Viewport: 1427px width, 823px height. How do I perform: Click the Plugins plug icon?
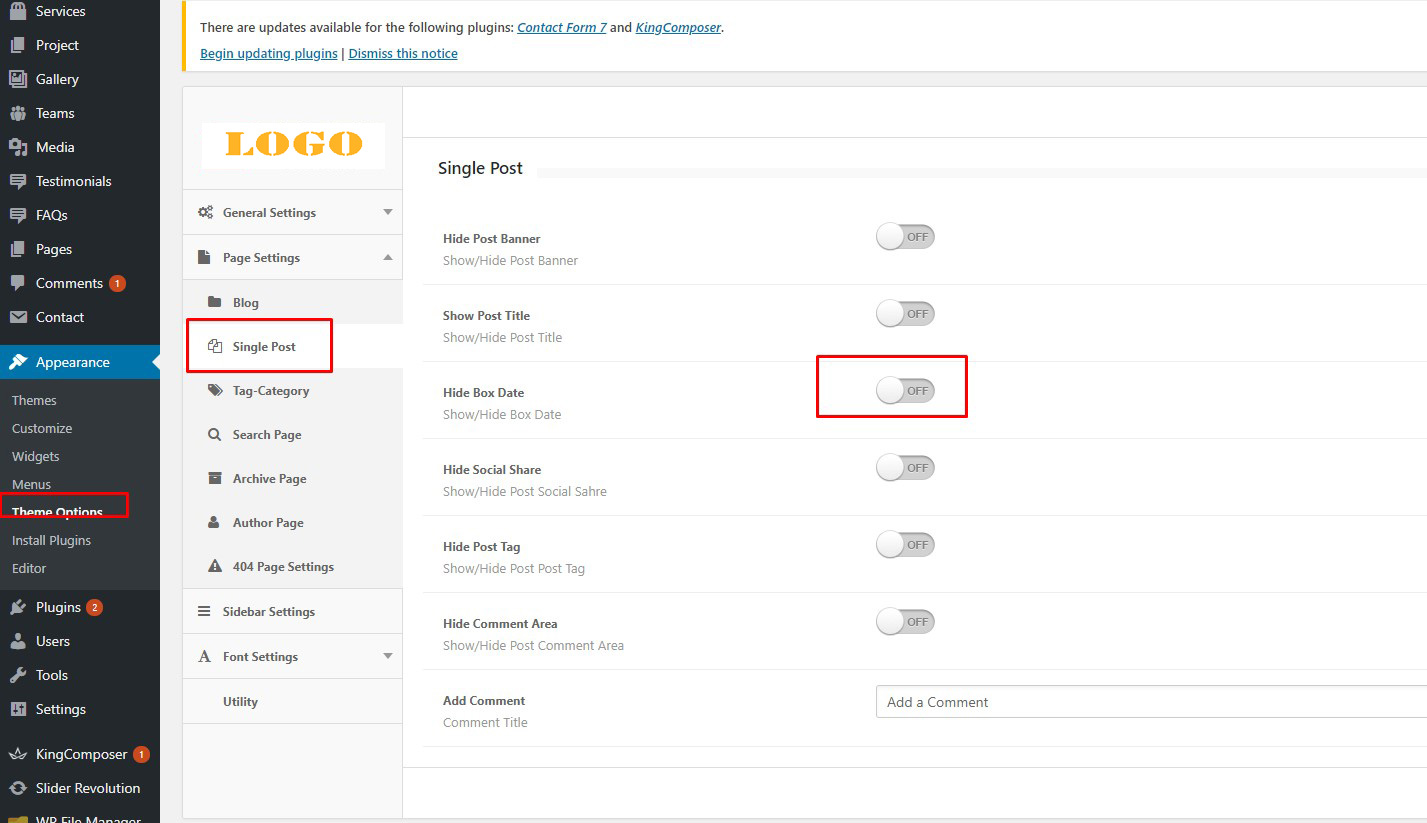point(17,607)
